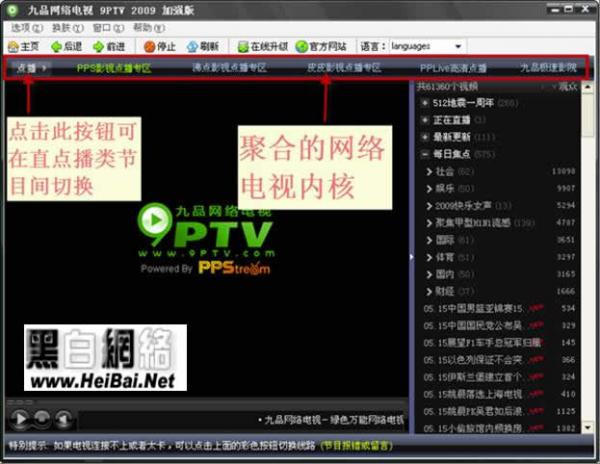Stop loading with the 停止 button
The height and width of the screenshot is (464, 600).
point(160,47)
